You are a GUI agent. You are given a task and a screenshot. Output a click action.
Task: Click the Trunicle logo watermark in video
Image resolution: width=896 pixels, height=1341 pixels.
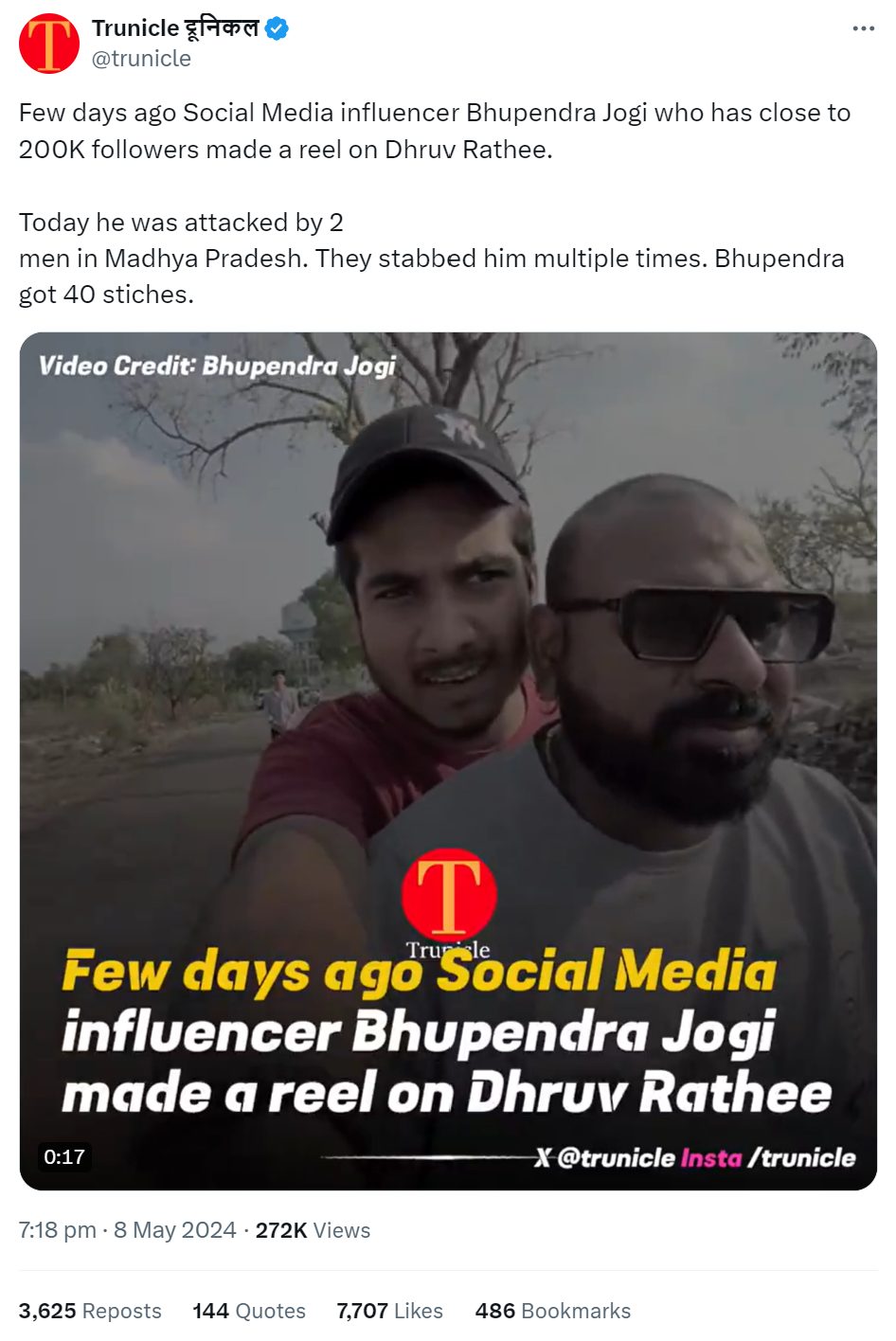[x=448, y=903]
